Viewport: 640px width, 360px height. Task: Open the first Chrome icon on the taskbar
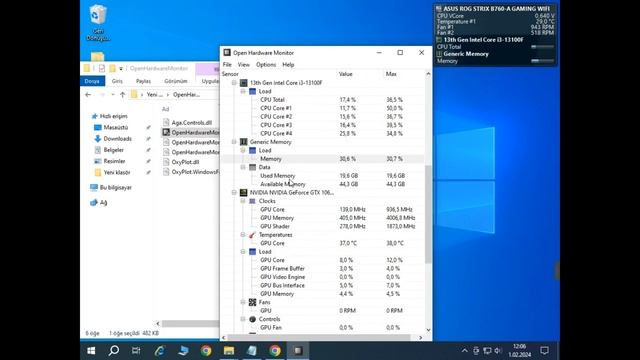tap(206, 351)
